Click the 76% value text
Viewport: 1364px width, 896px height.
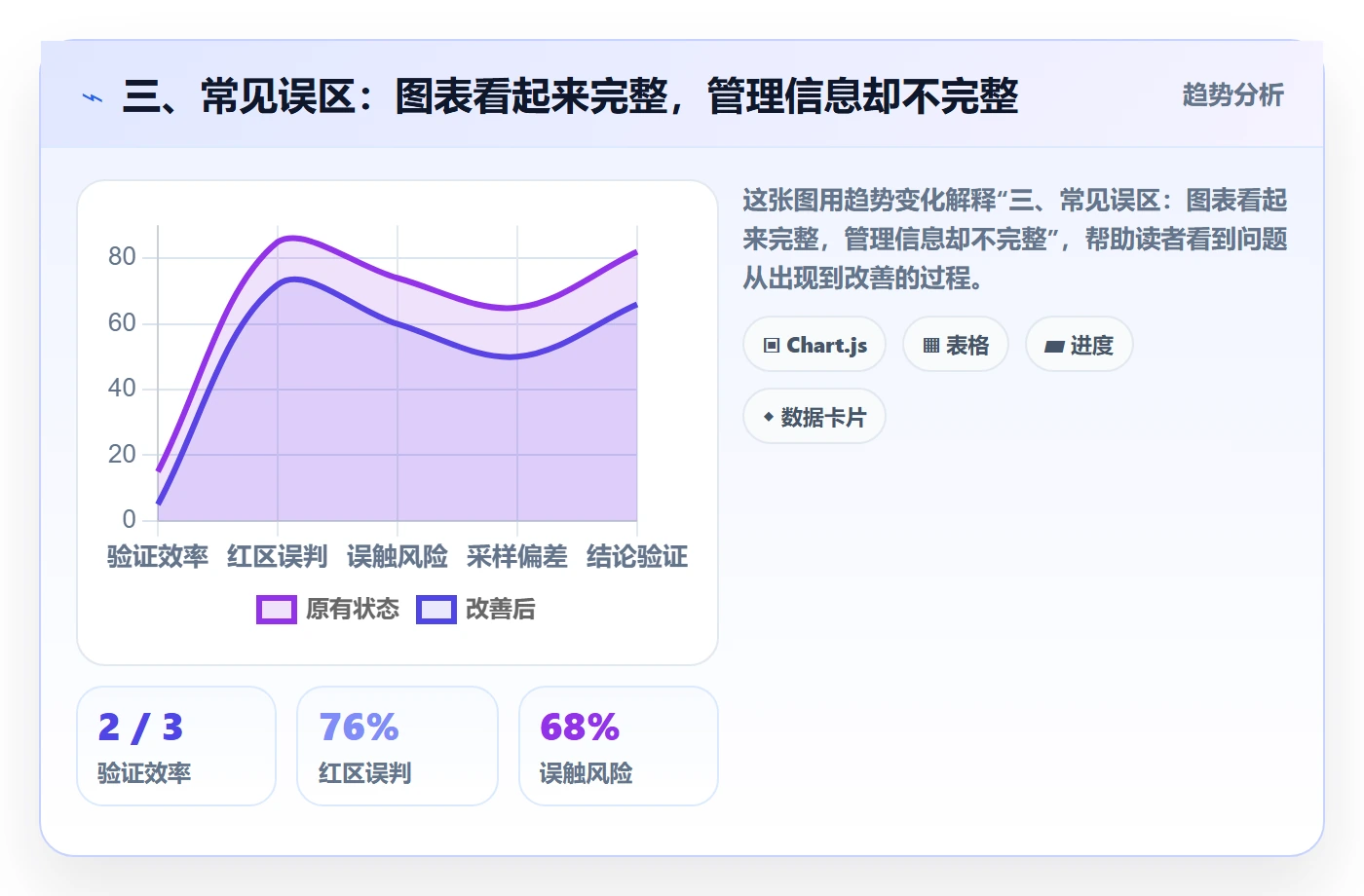(x=360, y=728)
